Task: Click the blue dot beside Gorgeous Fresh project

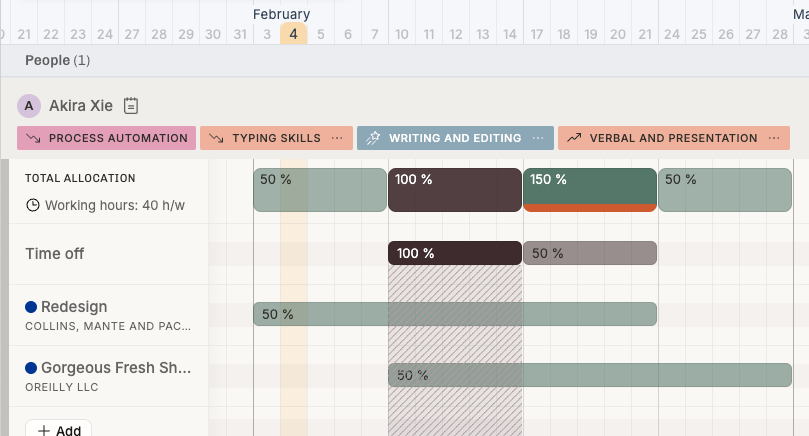Action: tap(31, 368)
